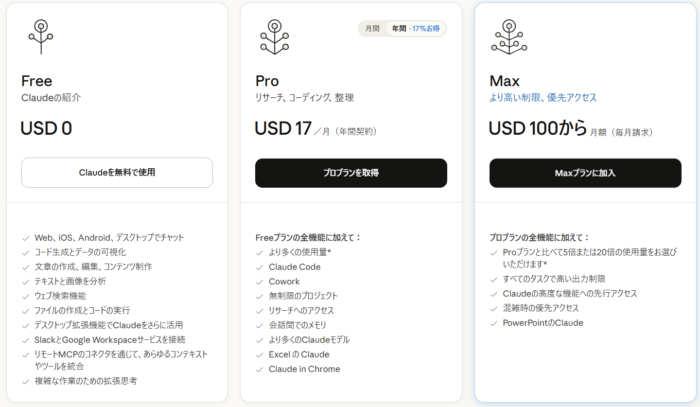Image resolution: width=700 pixels, height=407 pixels.
Task: Switch billing to 月間 (monthly)
Action: (372, 29)
